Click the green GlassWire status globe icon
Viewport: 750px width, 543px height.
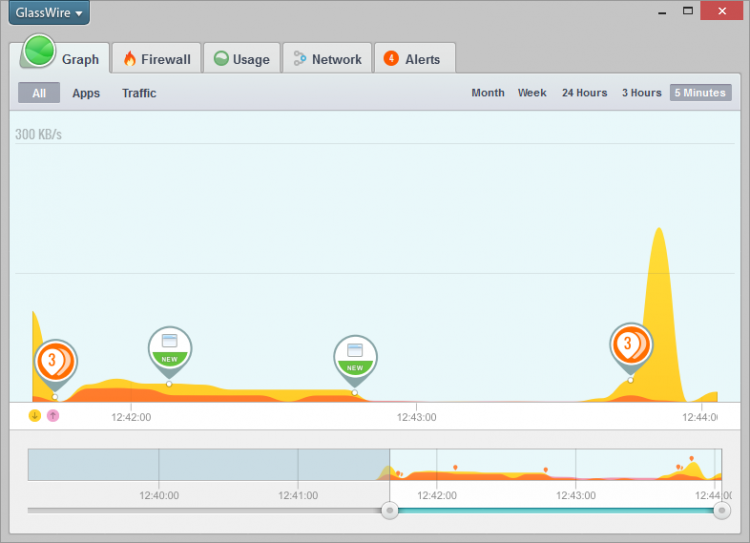coord(39,51)
